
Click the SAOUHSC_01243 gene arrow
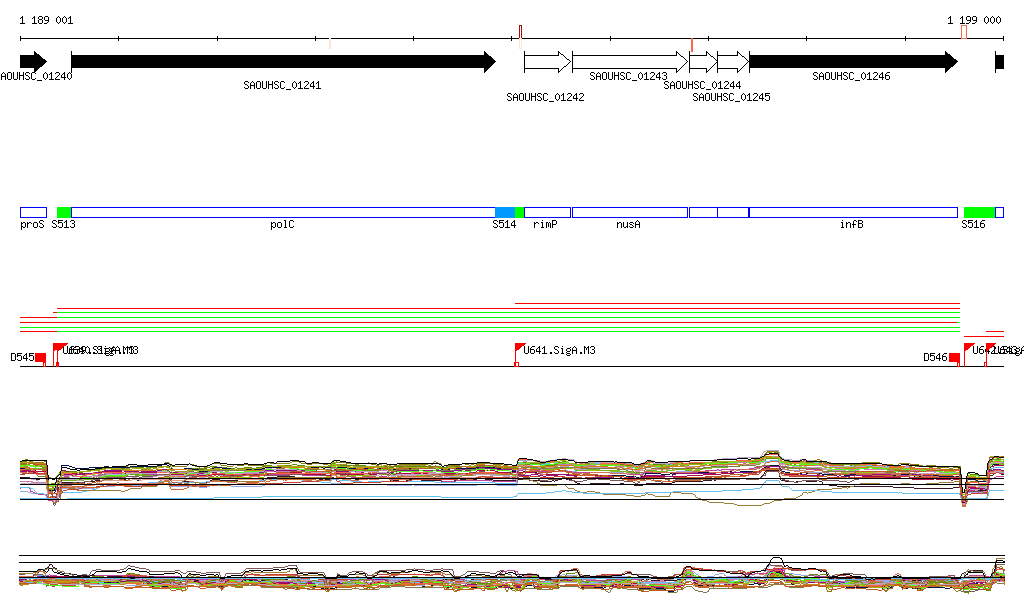[630, 62]
